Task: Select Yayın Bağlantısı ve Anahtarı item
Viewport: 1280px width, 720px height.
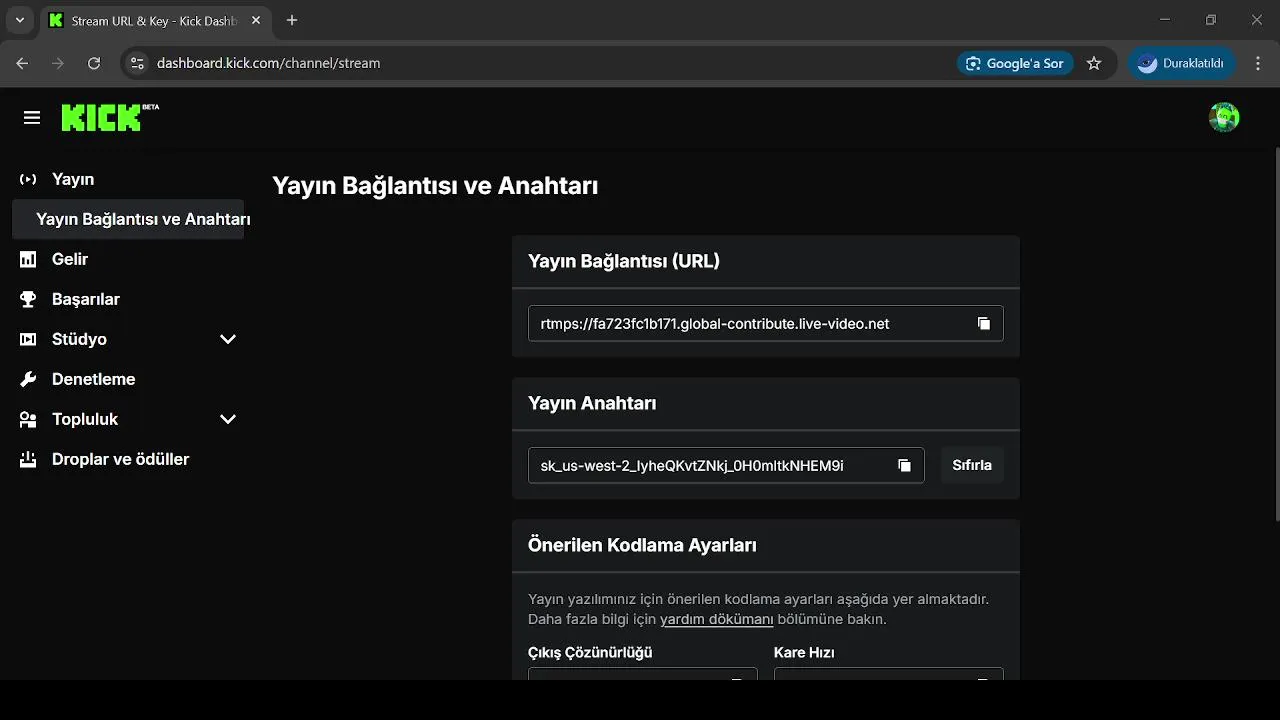Action: tap(142, 219)
